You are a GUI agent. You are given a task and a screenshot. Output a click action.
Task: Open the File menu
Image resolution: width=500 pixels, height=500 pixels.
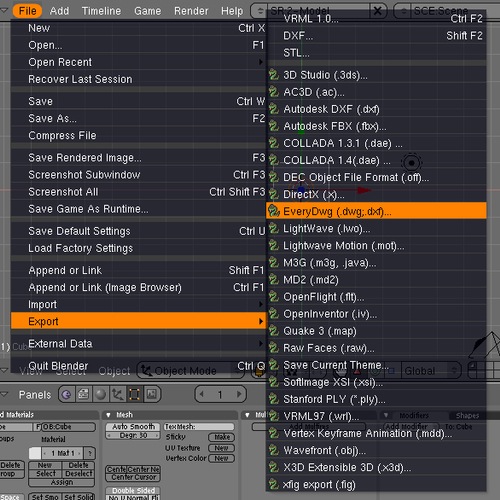(x=27, y=11)
